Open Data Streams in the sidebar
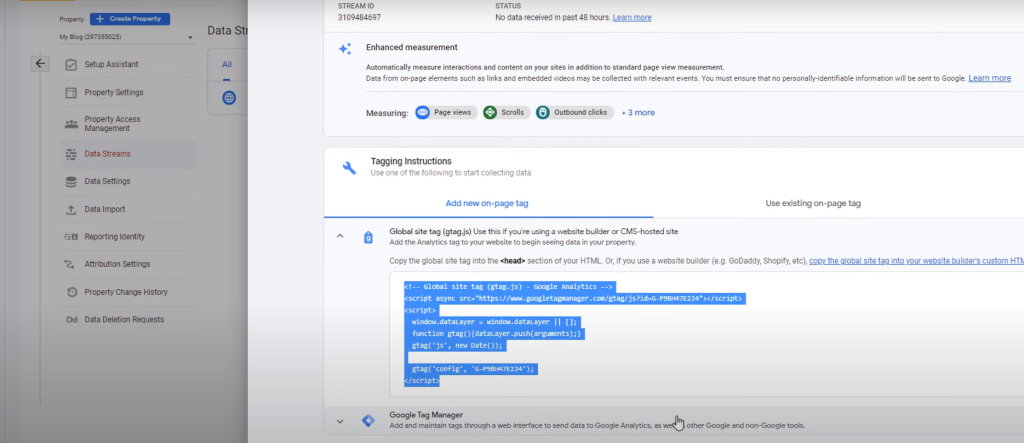The height and width of the screenshot is (443, 1024). point(107,153)
